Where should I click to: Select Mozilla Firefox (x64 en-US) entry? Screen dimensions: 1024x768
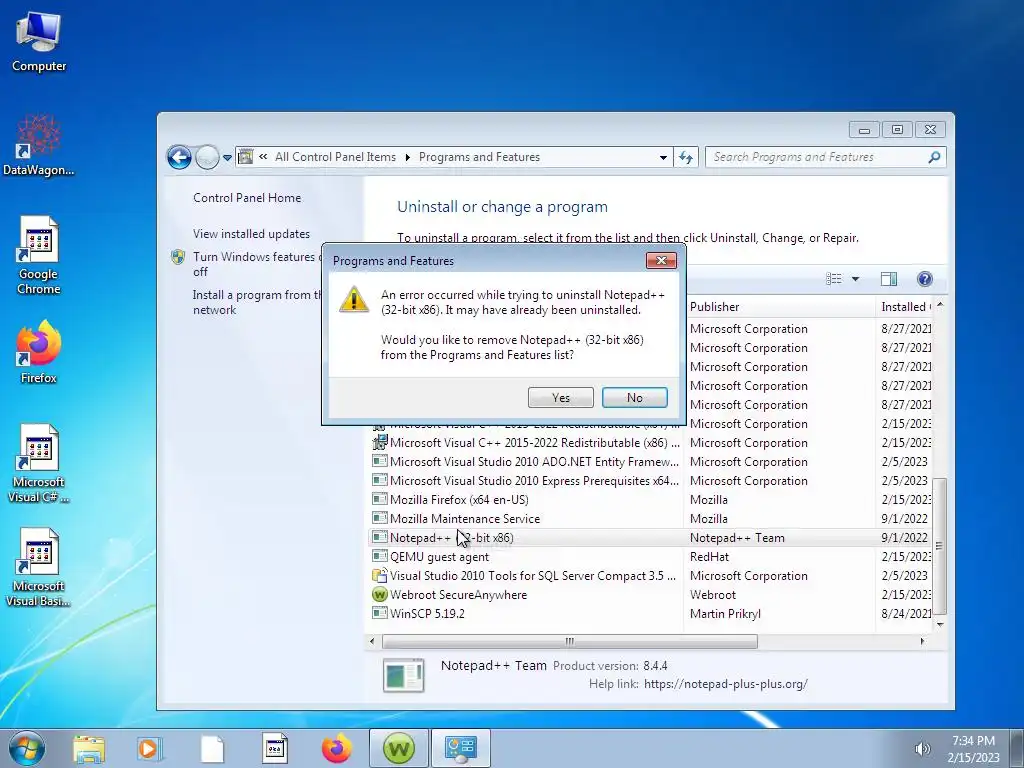(x=651, y=500)
